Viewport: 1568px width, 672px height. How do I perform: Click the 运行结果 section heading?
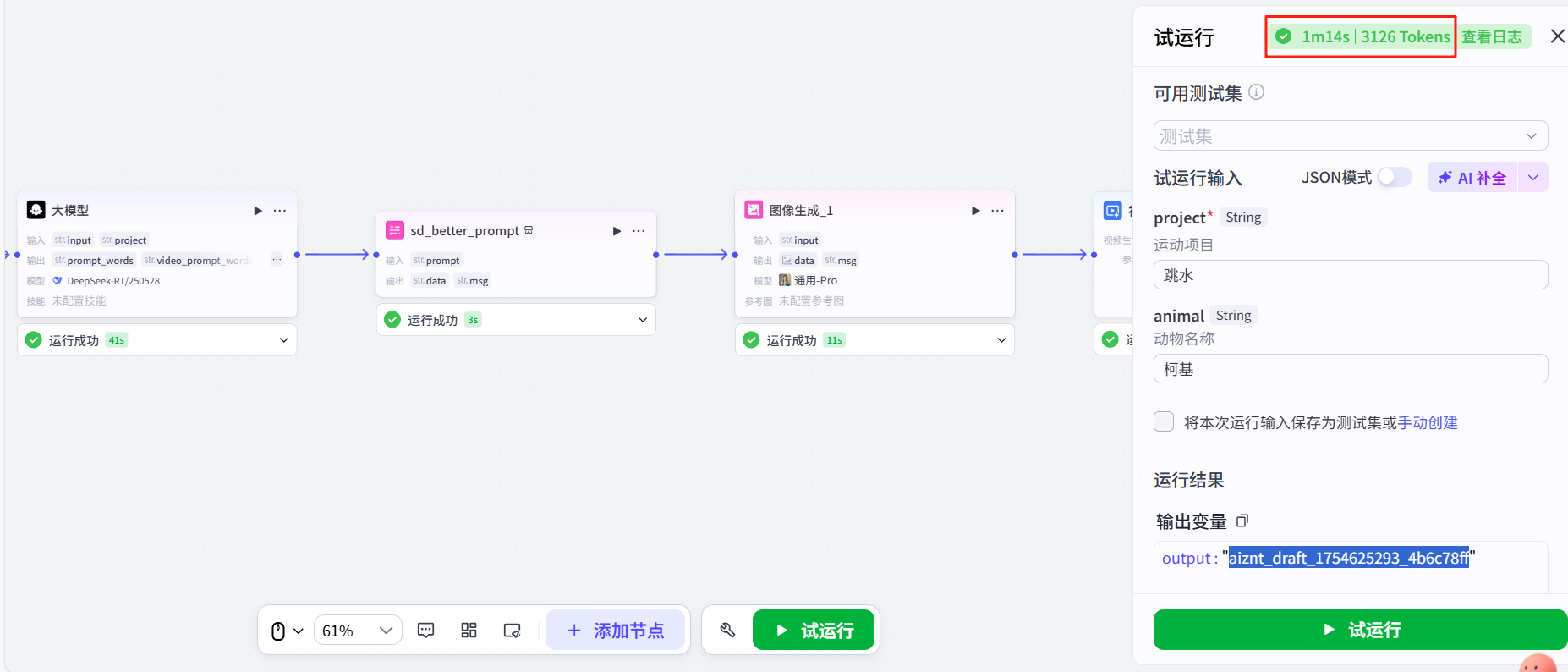point(1189,480)
